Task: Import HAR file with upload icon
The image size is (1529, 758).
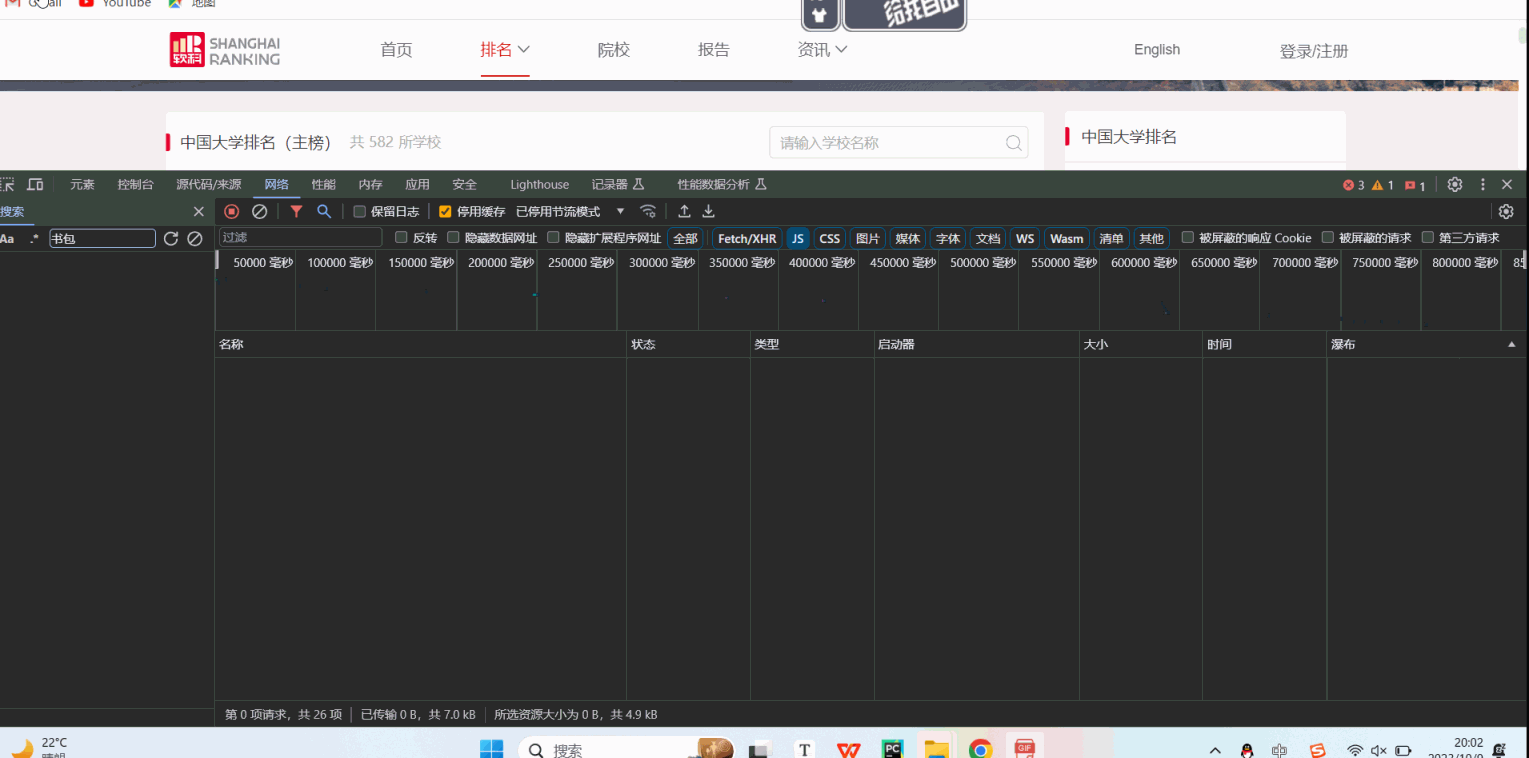Action: point(684,212)
